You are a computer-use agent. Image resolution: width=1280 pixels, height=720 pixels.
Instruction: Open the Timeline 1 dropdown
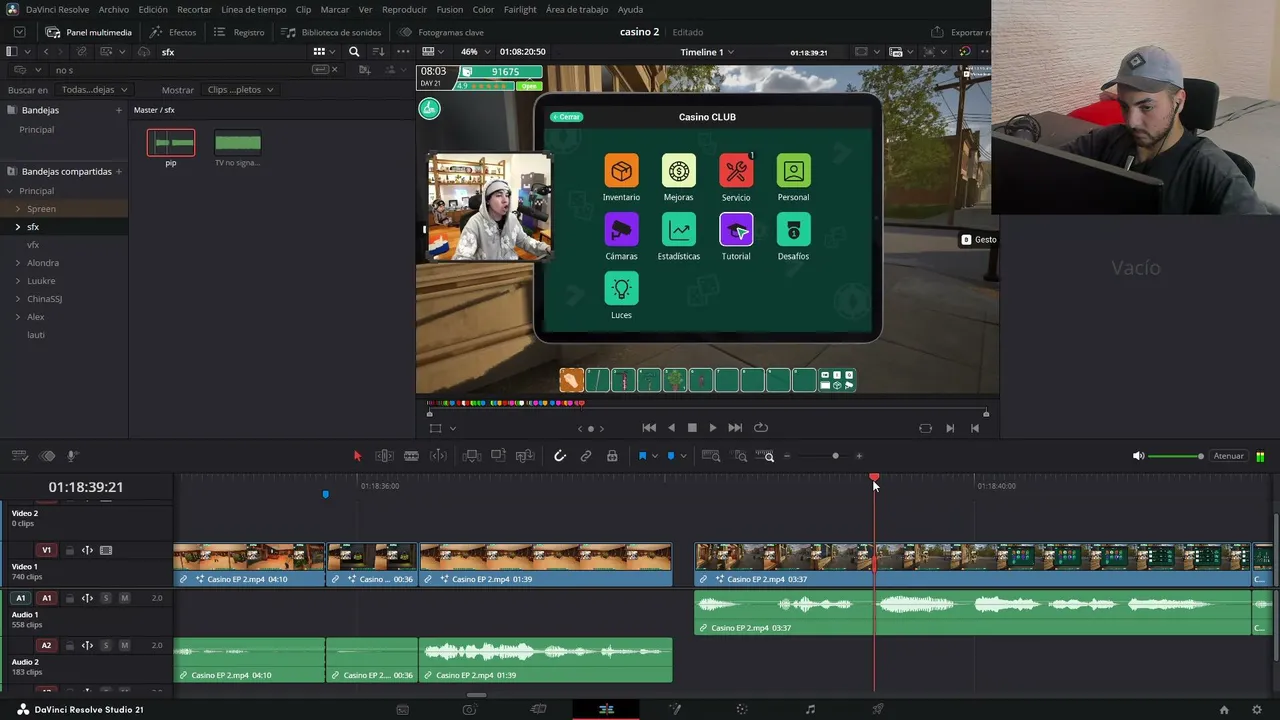(x=707, y=52)
